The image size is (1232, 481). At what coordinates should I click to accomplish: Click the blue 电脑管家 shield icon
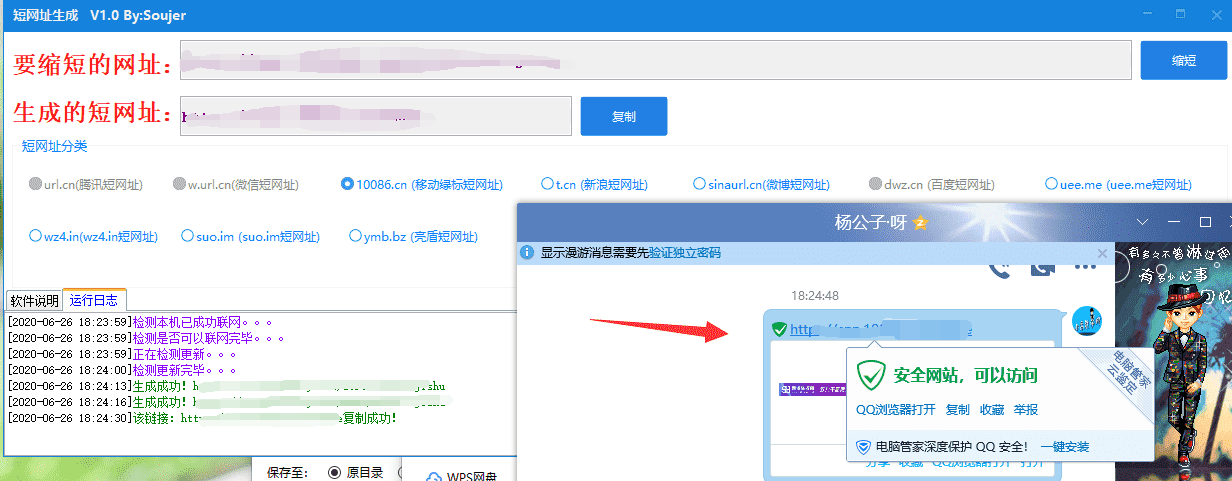tap(863, 447)
